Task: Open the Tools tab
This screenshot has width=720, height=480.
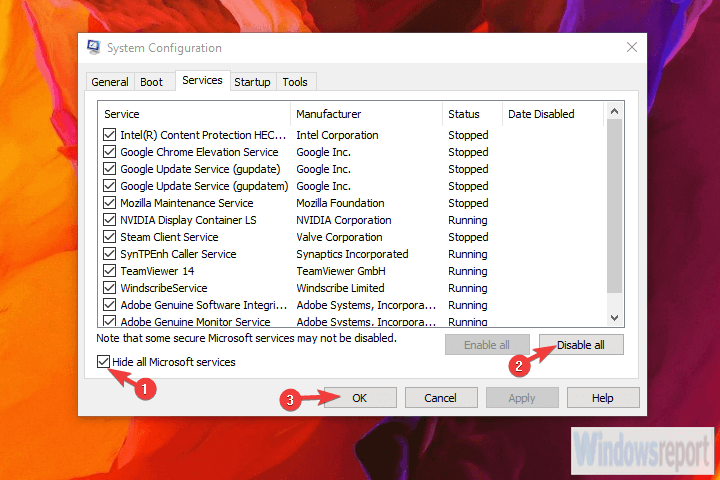Action: click(295, 82)
